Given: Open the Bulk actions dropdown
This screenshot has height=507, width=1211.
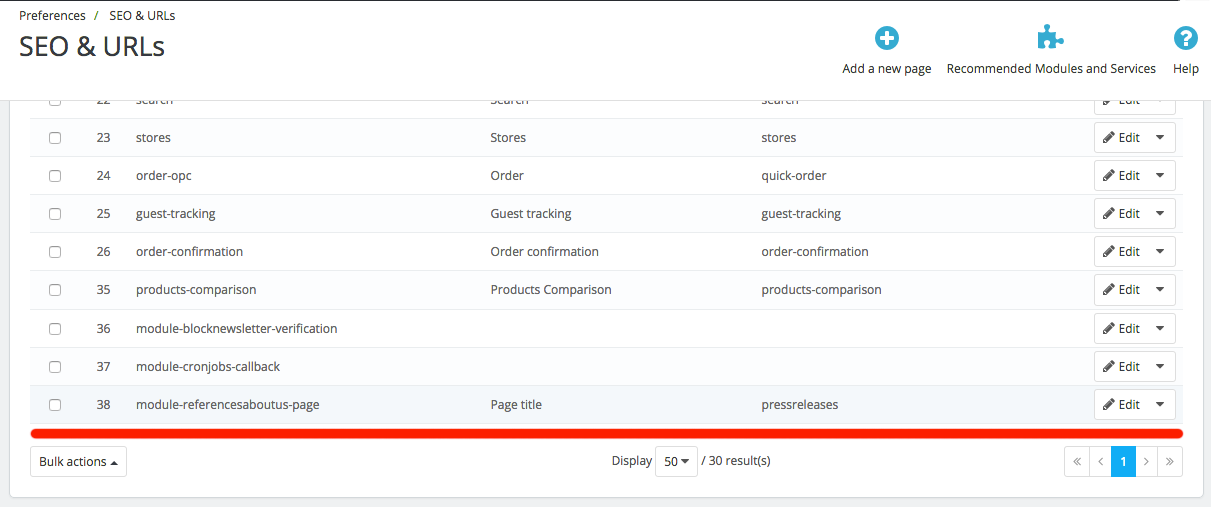Looking at the screenshot, I should pyautogui.click(x=78, y=462).
